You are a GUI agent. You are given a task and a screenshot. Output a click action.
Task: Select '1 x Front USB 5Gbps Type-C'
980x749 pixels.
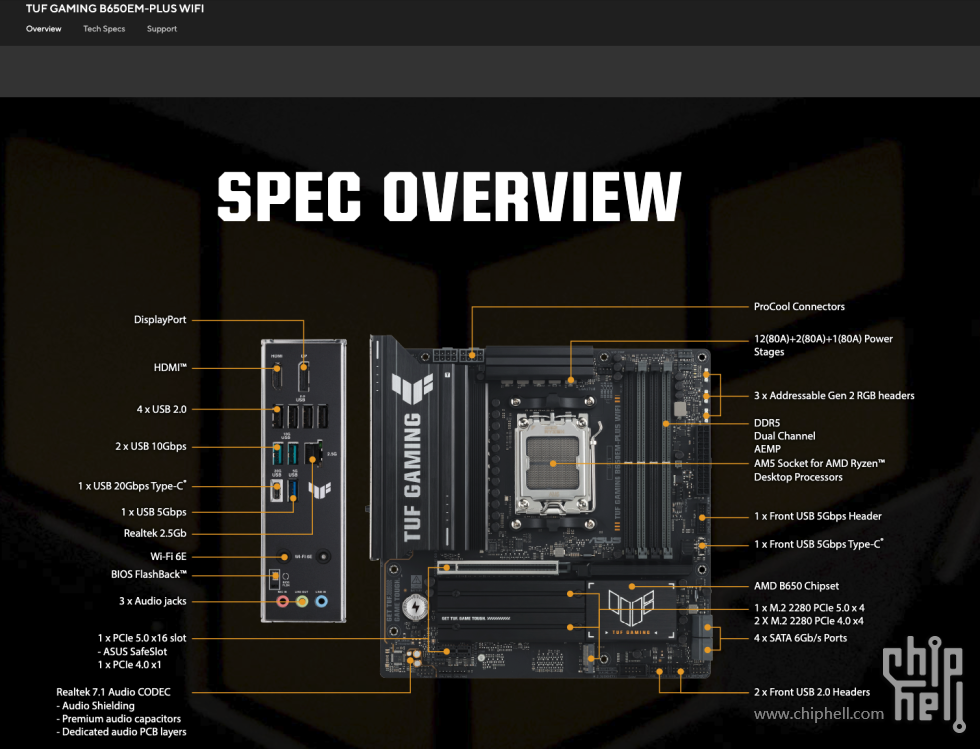coord(819,544)
